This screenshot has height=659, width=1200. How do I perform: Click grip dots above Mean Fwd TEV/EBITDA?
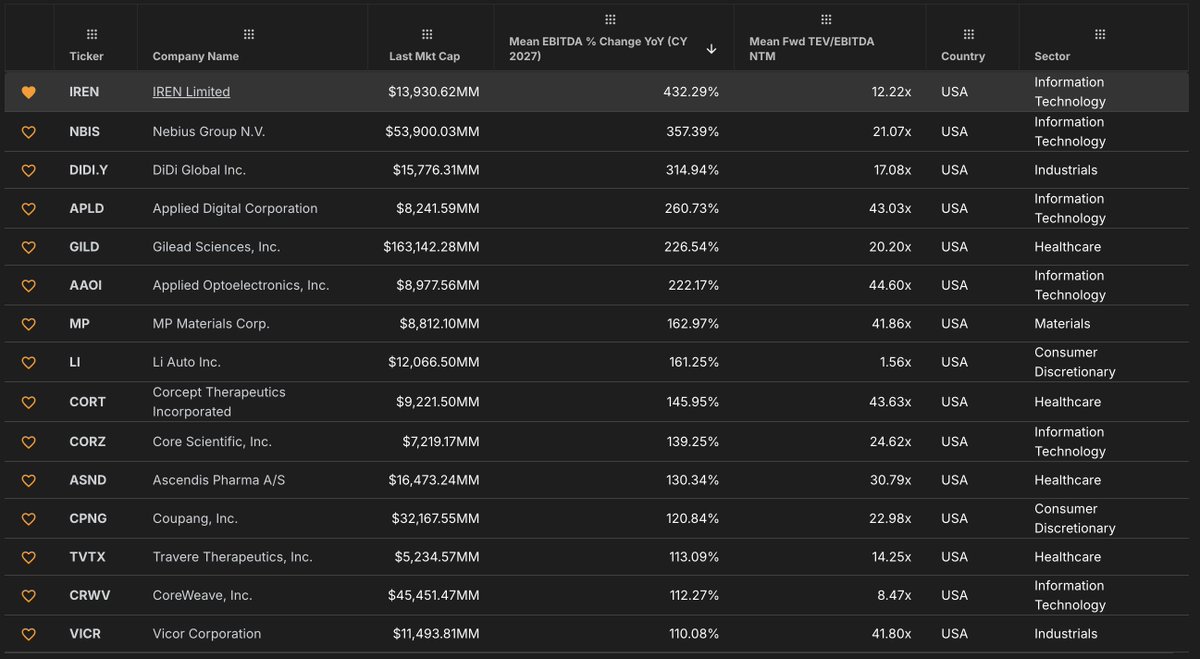[x=826, y=19]
